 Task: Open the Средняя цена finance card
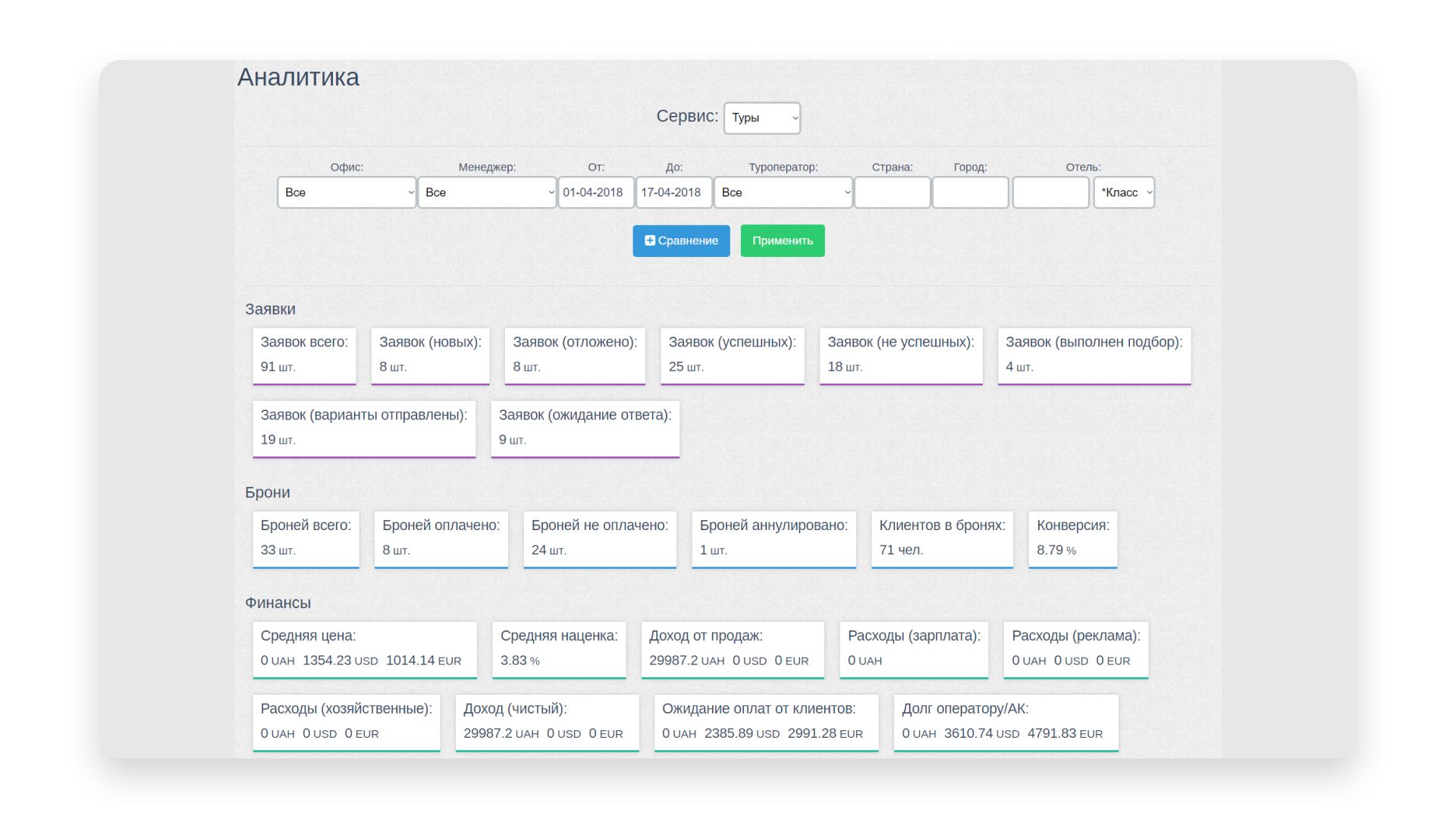click(x=364, y=648)
